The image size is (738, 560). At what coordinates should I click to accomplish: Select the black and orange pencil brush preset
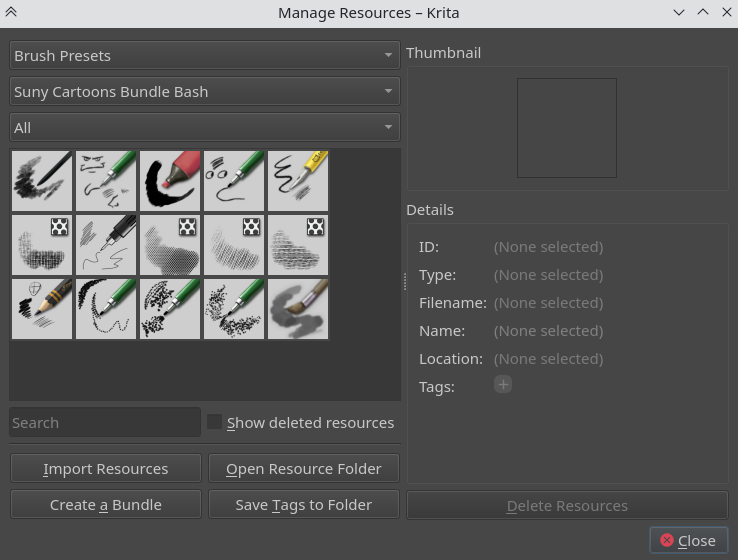[x=42, y=309]
